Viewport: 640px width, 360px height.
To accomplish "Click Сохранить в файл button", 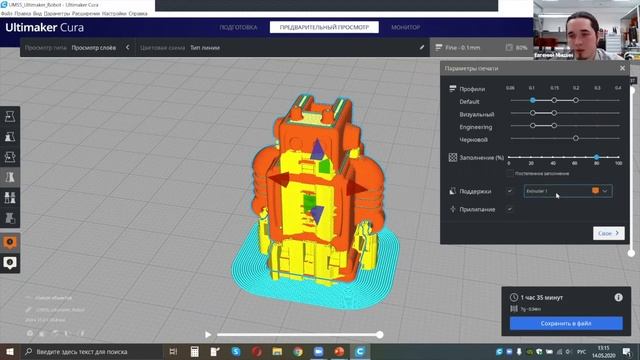I will tap(566, 323).
